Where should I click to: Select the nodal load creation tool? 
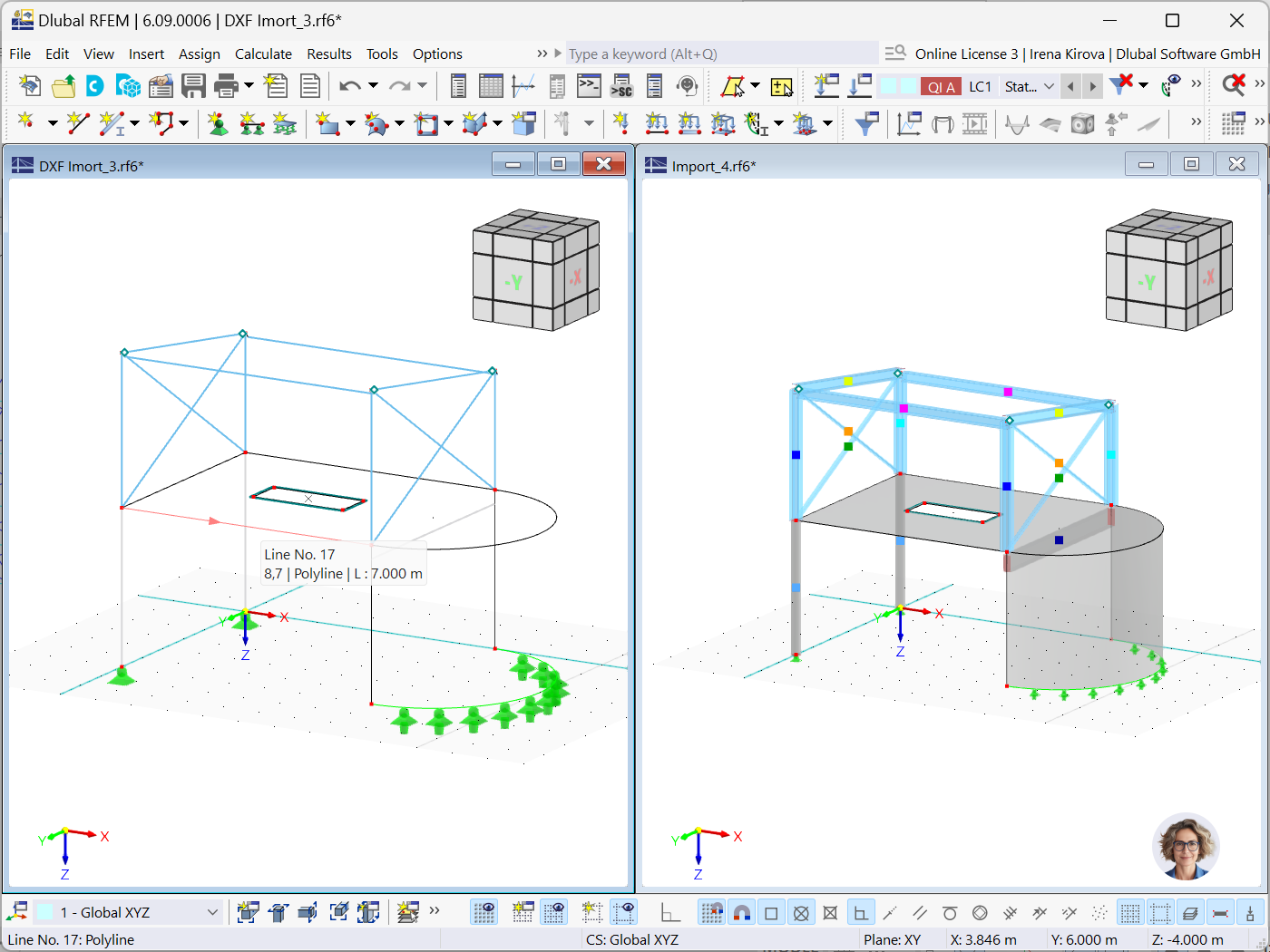(621, 123)
